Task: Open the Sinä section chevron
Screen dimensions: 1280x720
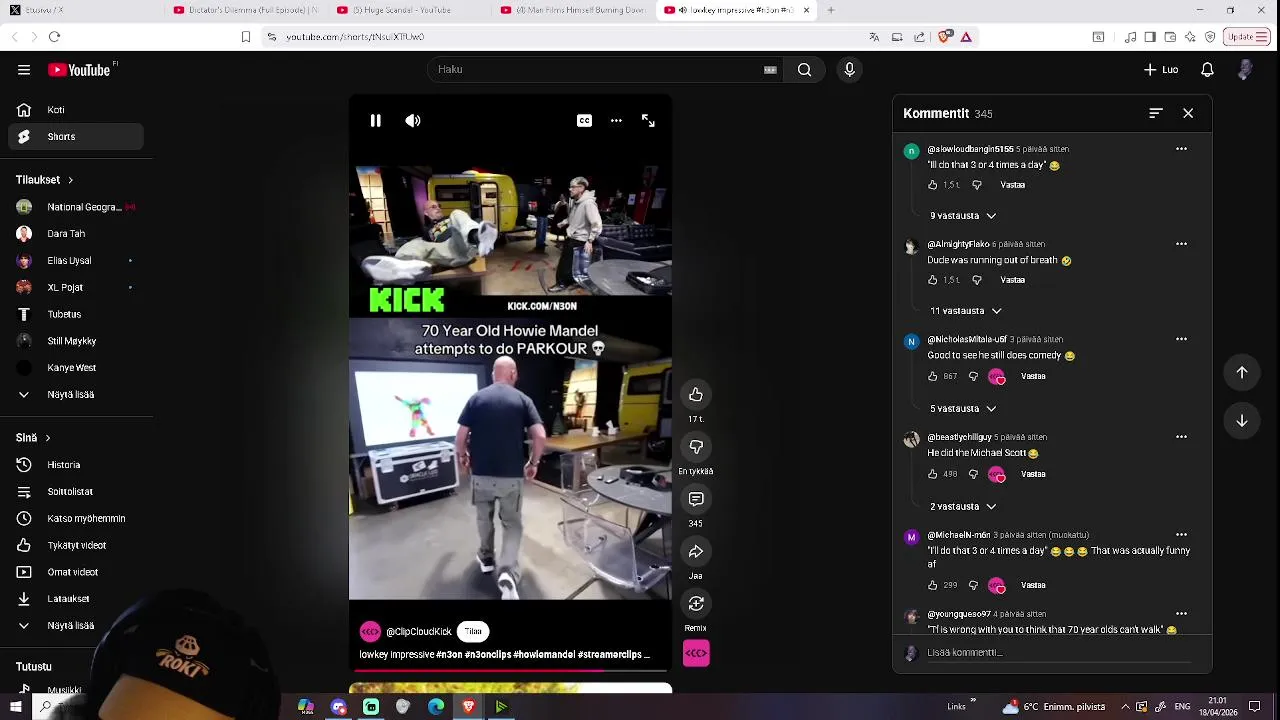Action: point(47,438)
